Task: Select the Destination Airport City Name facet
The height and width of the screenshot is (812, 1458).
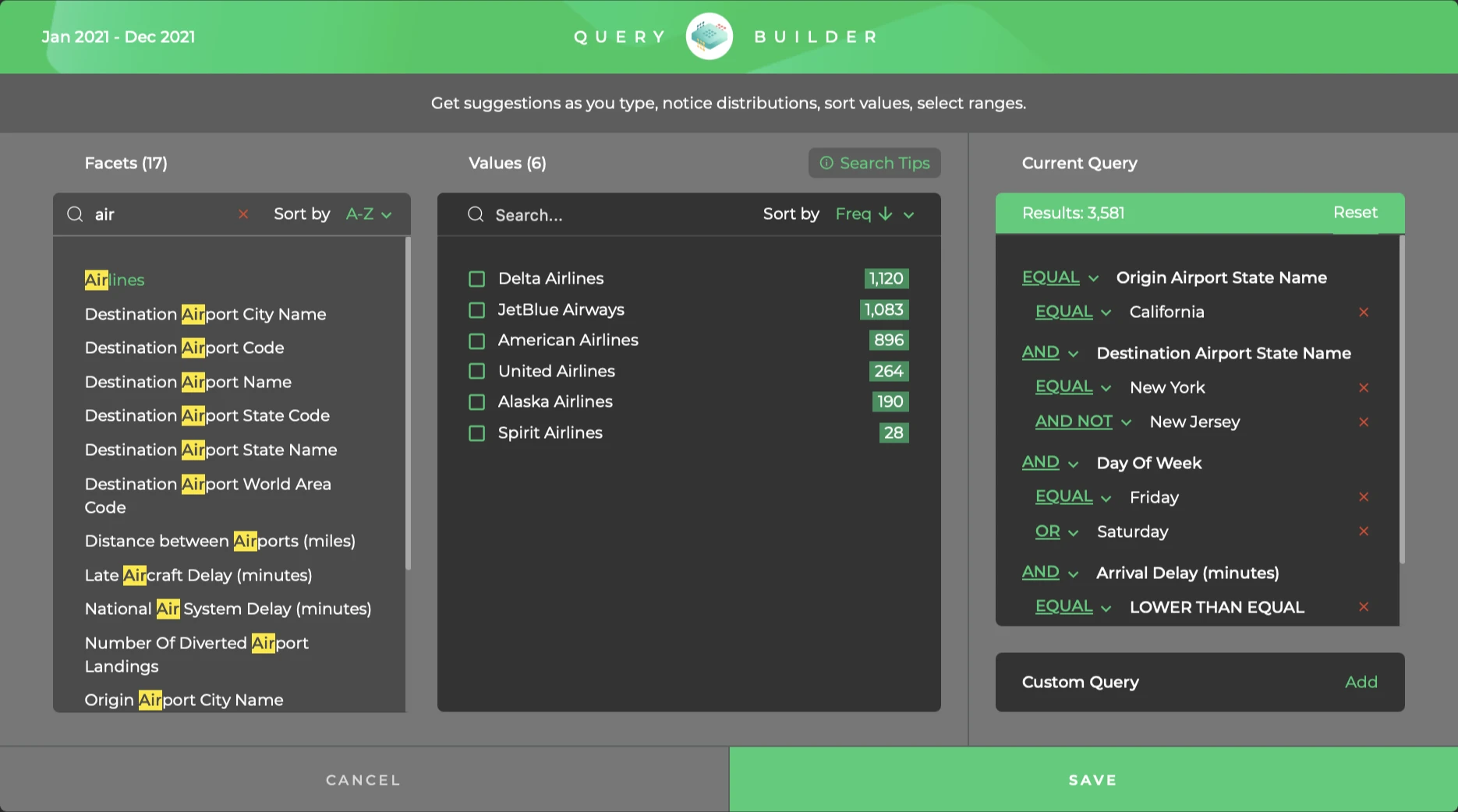Action: 205,314
